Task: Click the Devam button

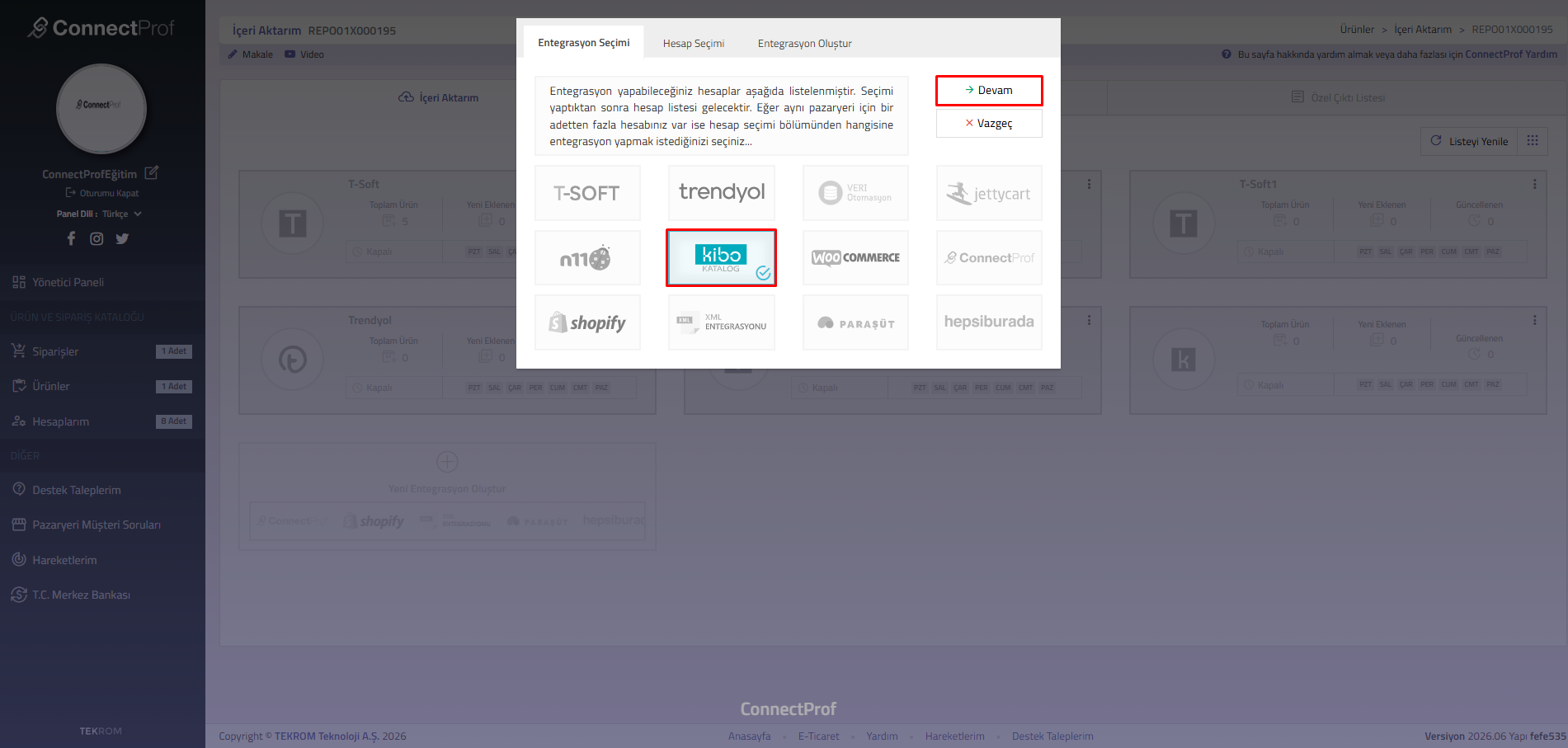Action: click(x=989, y=91)
